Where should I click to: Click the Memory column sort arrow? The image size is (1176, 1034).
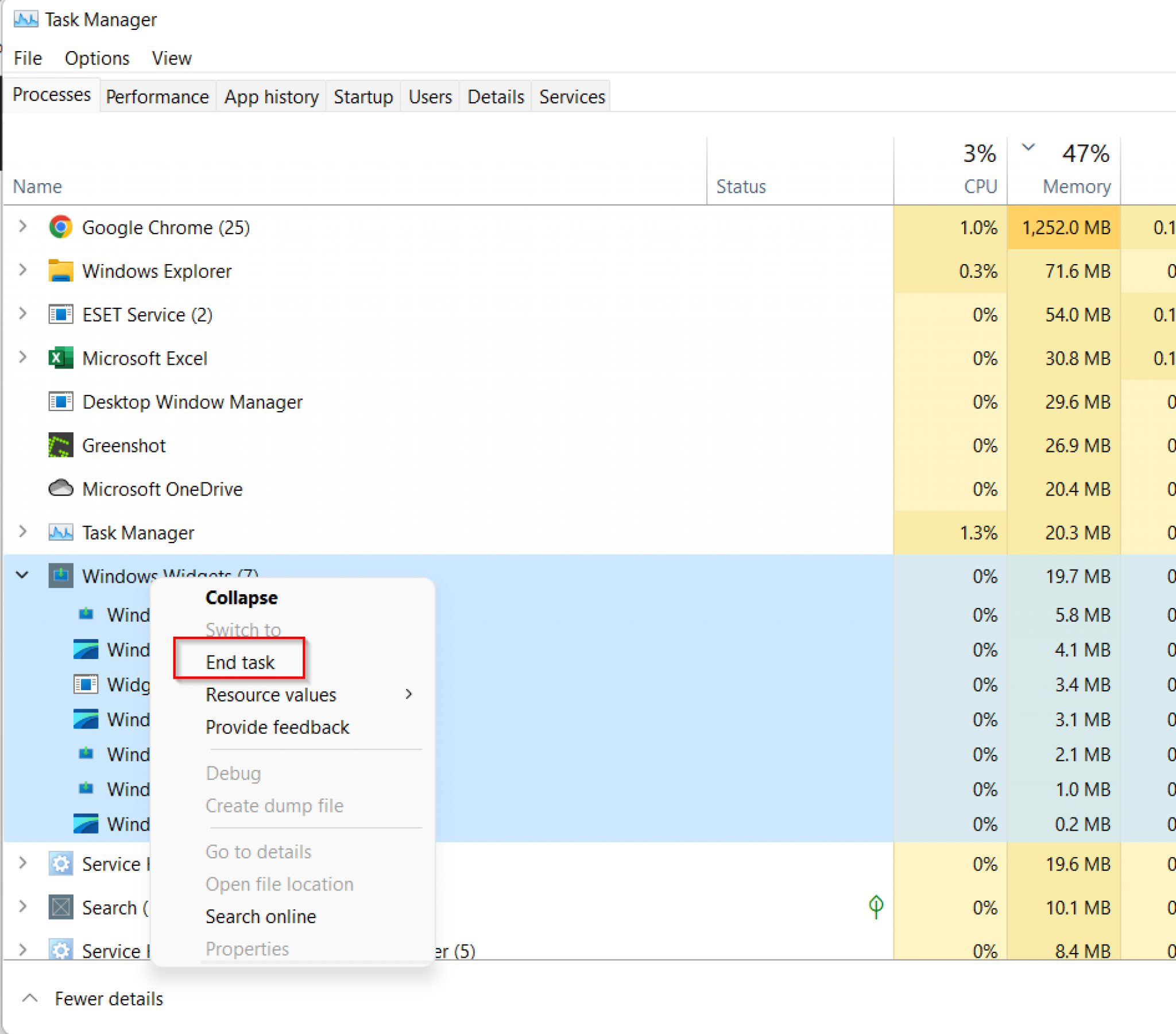pyautogui.click(x=1027, y=148)
